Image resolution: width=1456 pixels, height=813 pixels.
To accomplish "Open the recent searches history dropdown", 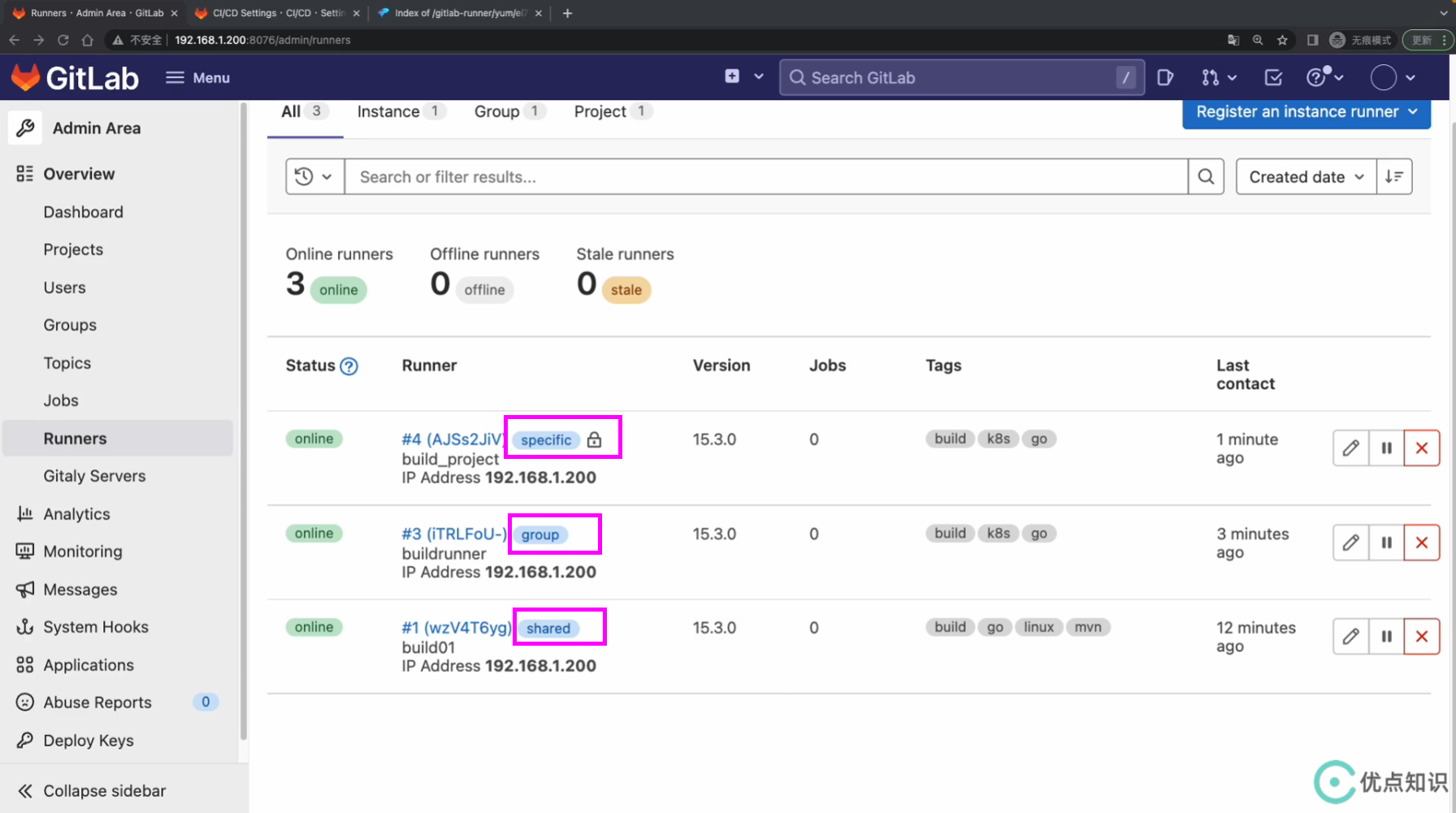I will coord(314,176).
